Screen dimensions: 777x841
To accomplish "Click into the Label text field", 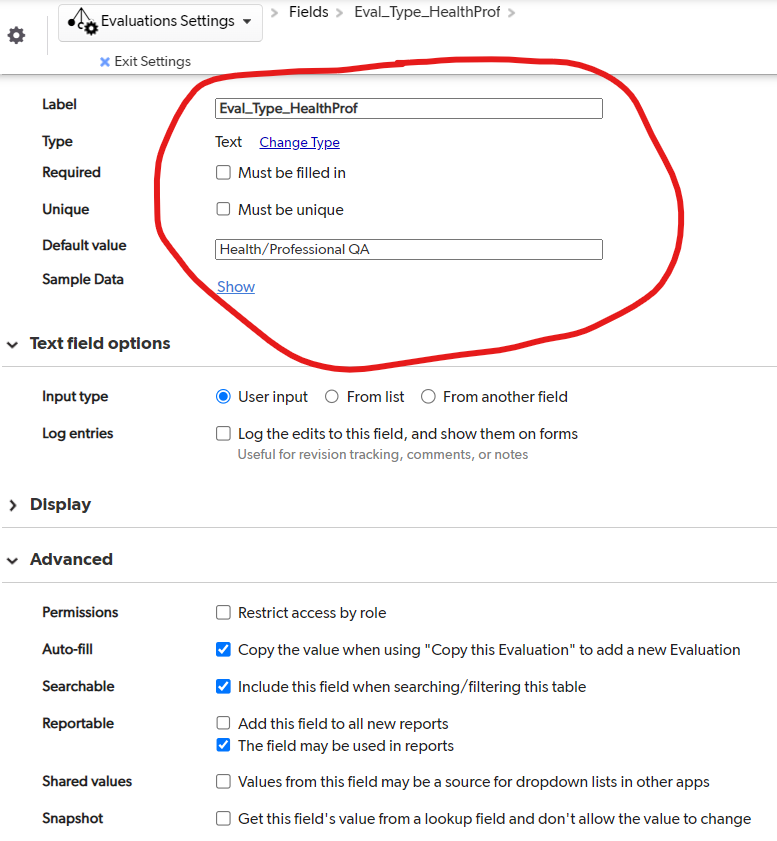I will point(409,108).
